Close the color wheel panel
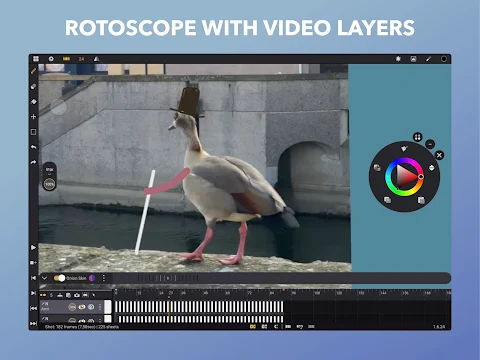Screen dimensions: 480x360 [439, 155]
